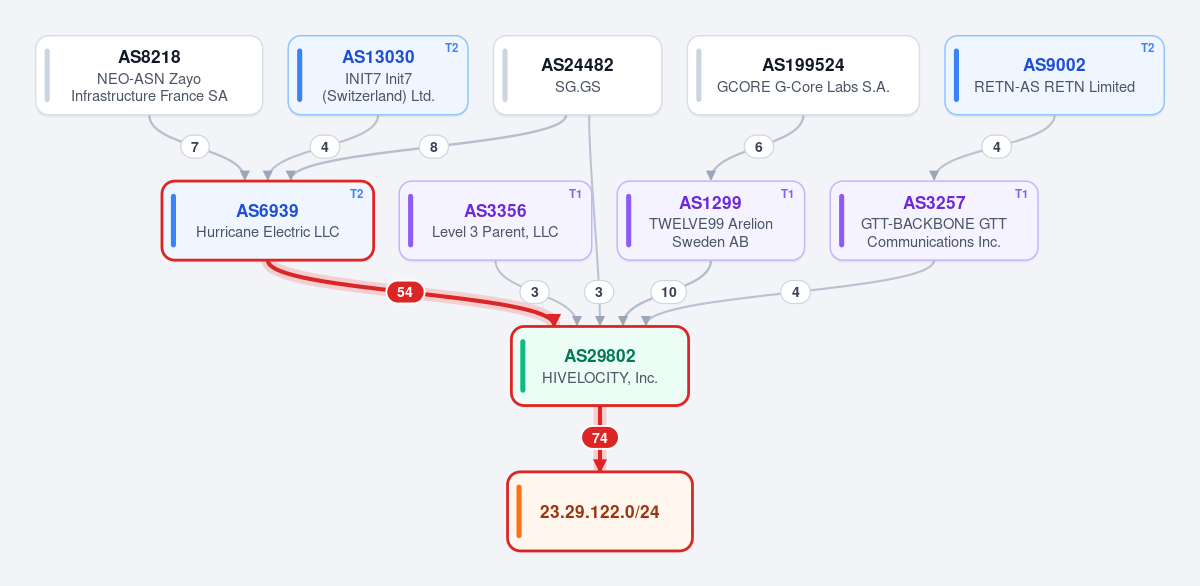1200x586 pixels.
Task: Click the AS24482 SG.GS node
Action: pos(578,76)
